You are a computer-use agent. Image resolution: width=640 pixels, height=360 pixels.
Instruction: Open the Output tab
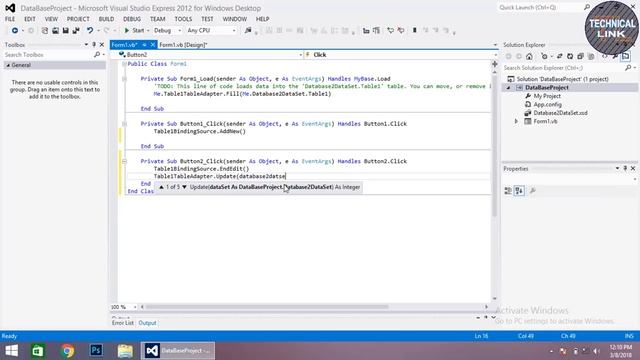click(x=147, y=323)
